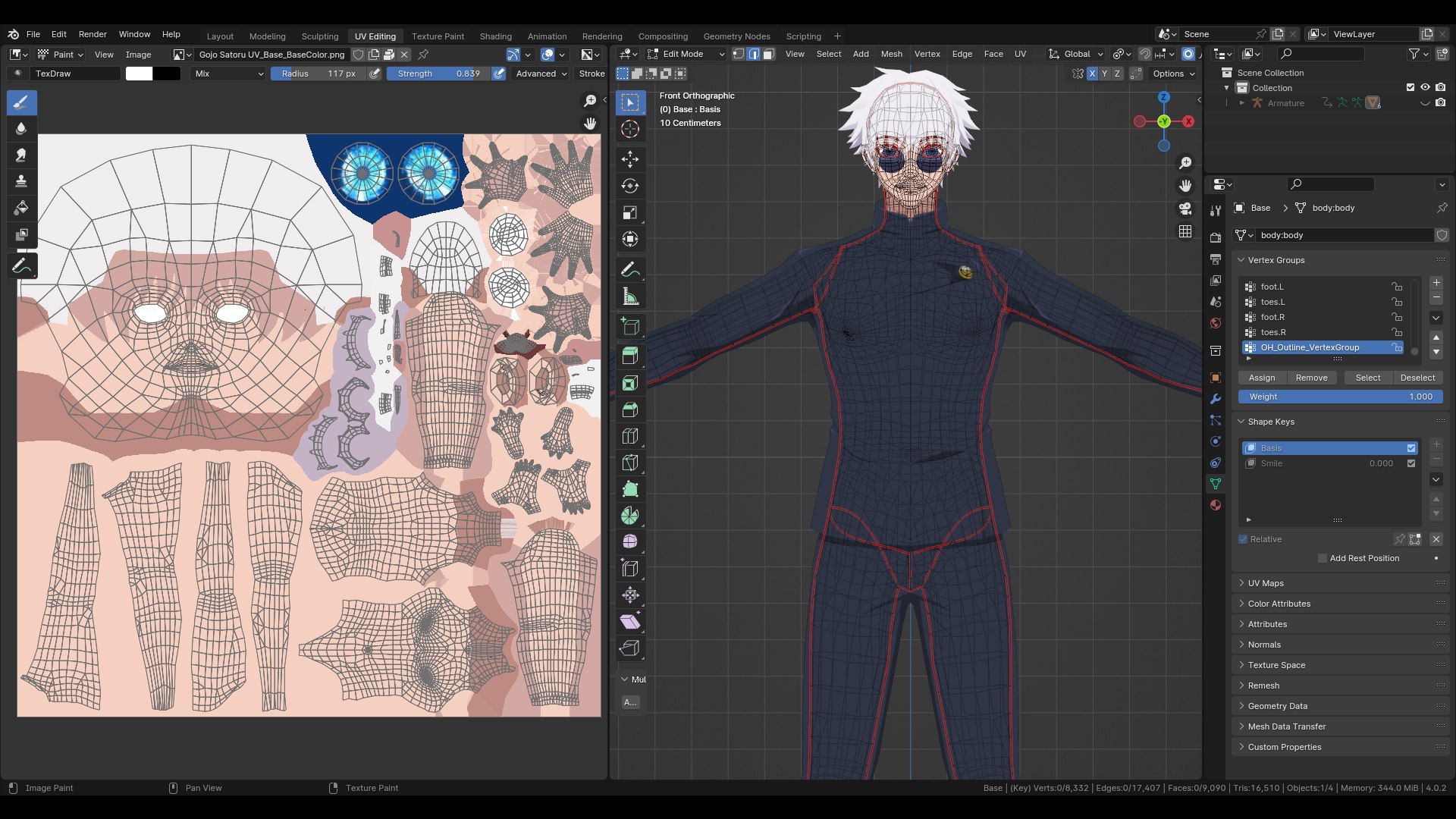Activate the Extrude Region tool
Screen dimensions: 1456x819
(x=630, y=356)
